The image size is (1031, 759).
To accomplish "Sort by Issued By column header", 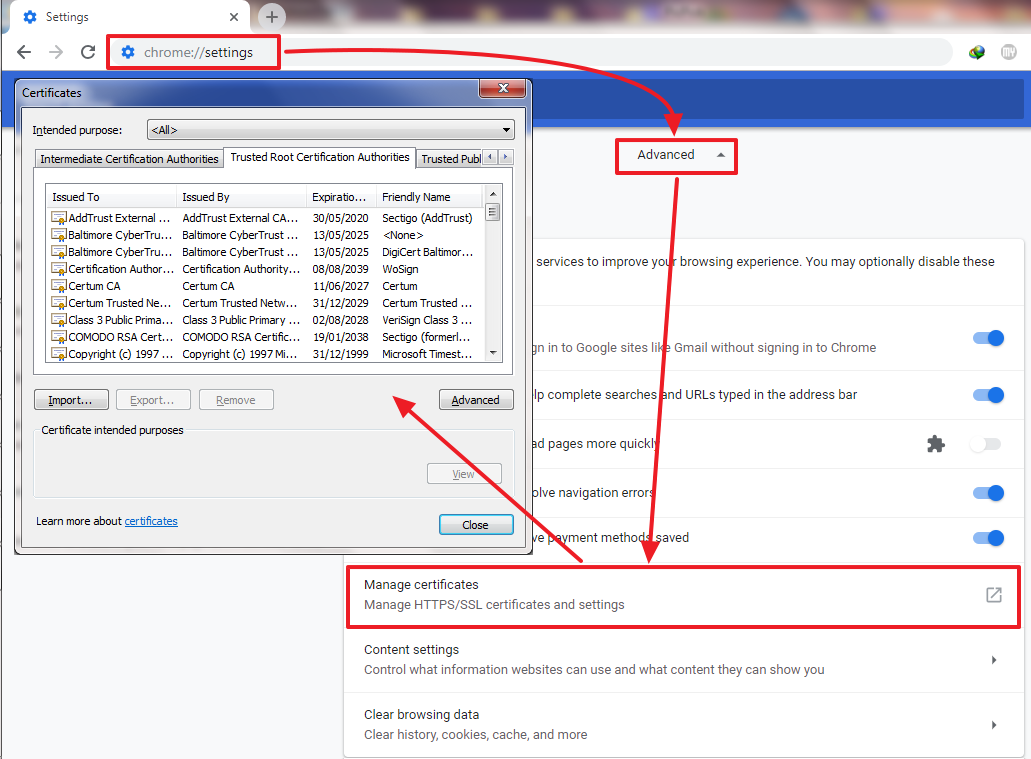I will pyautogui.click(x=241, y=197).
